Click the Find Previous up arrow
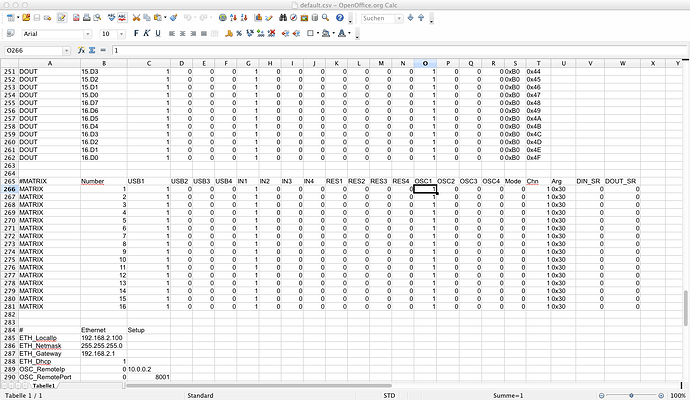 421,18
